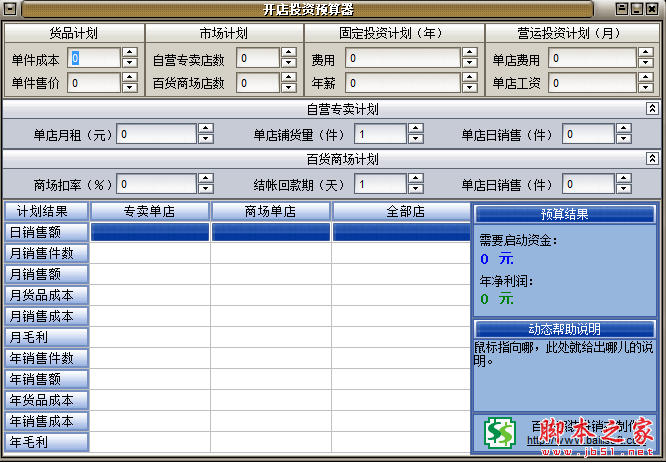Increase the 单件成本 value with up arrow
The image size is (666, 463).
(x=130, y=53)
